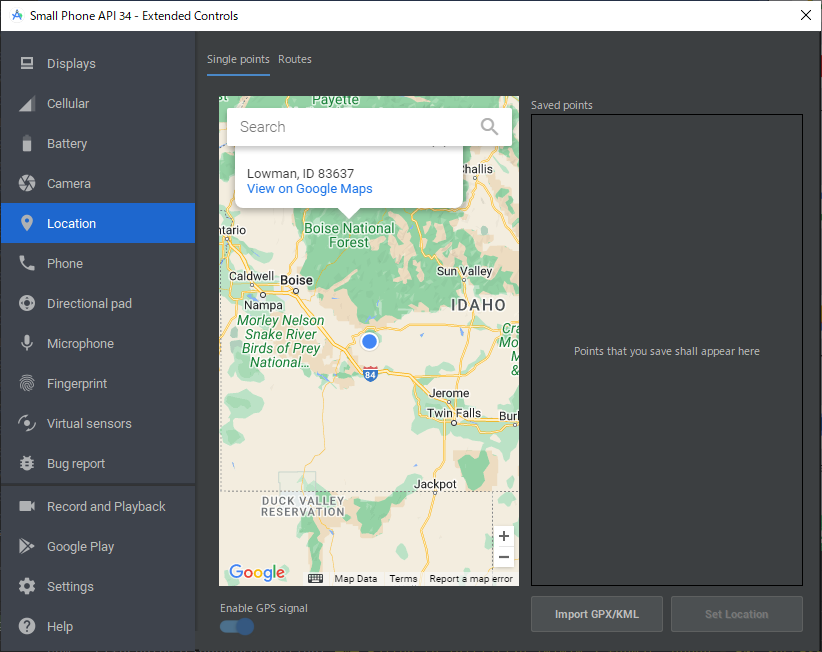Image resolution: width=822 pixels, height=652 pixels.
Task: Switch to the Routes tab
Action: tap(295, 60)
